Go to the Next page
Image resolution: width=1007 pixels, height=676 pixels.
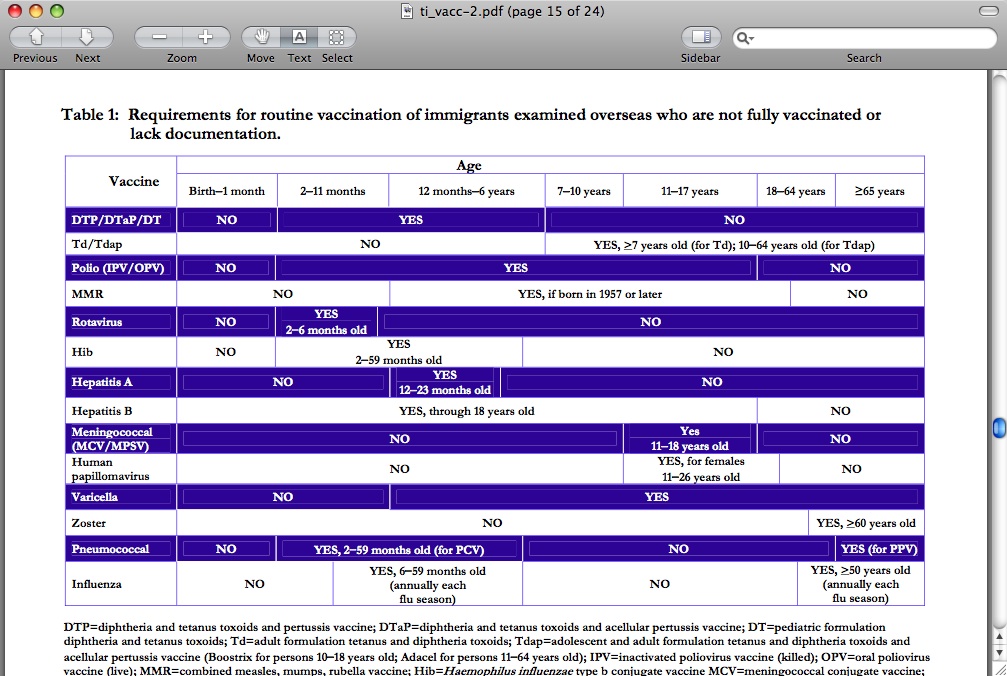click(87, 37)
